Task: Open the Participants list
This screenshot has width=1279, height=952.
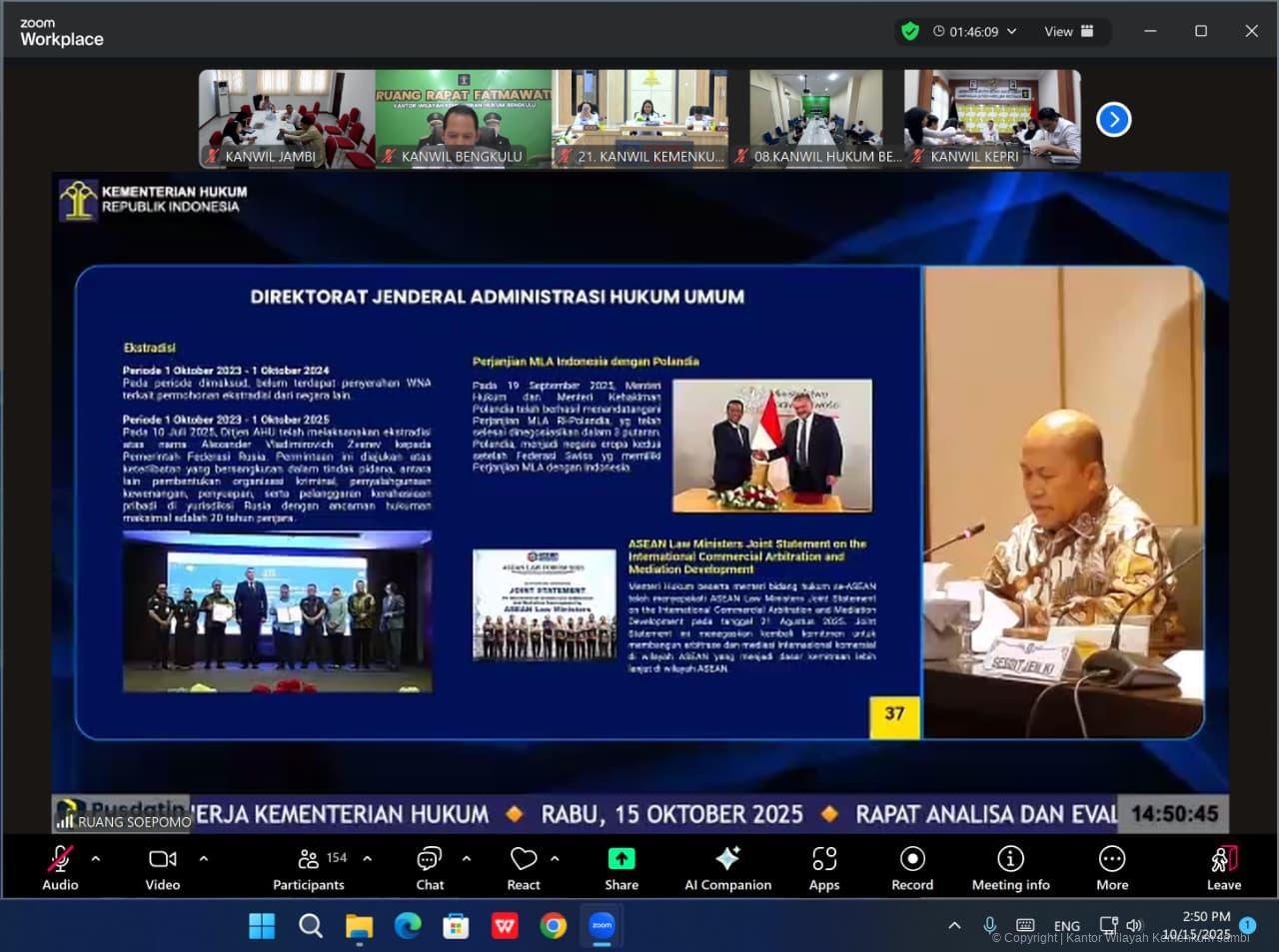Action: point(309,867)
